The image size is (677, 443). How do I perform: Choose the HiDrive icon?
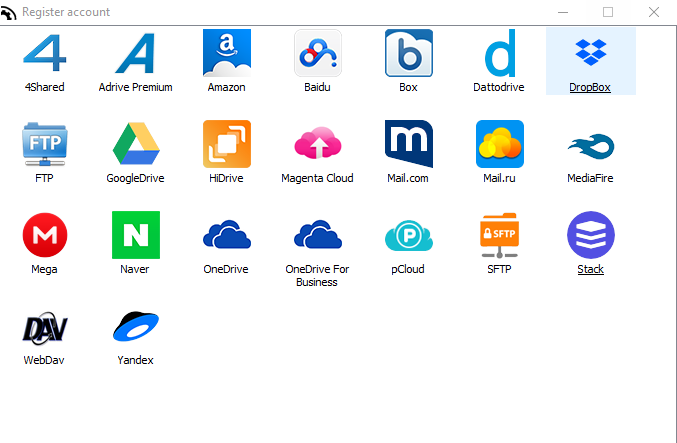click(227, 144)
